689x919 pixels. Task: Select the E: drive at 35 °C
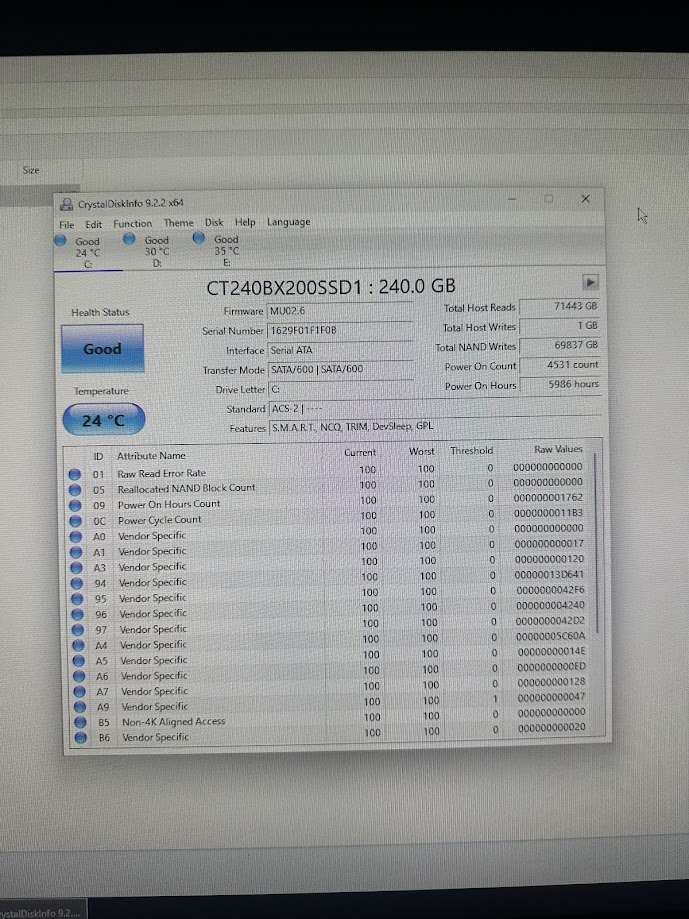pos(226,251)
